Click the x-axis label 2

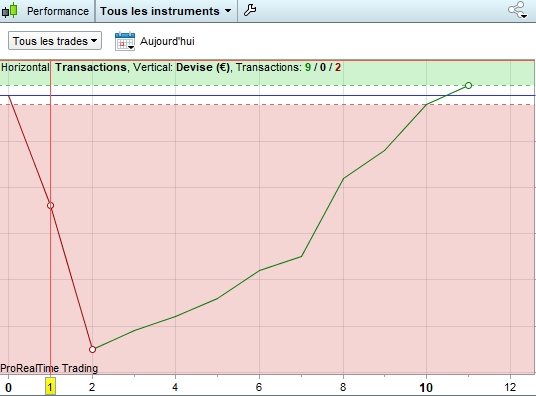coord(92,387)
